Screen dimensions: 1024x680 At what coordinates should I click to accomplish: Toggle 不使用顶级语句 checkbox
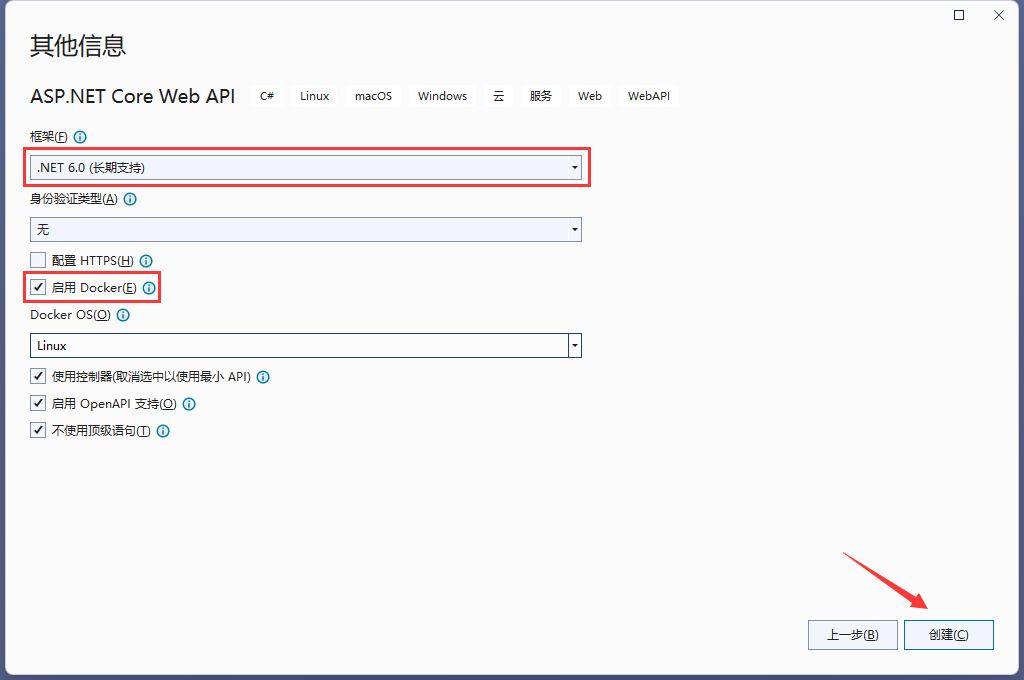38,430
